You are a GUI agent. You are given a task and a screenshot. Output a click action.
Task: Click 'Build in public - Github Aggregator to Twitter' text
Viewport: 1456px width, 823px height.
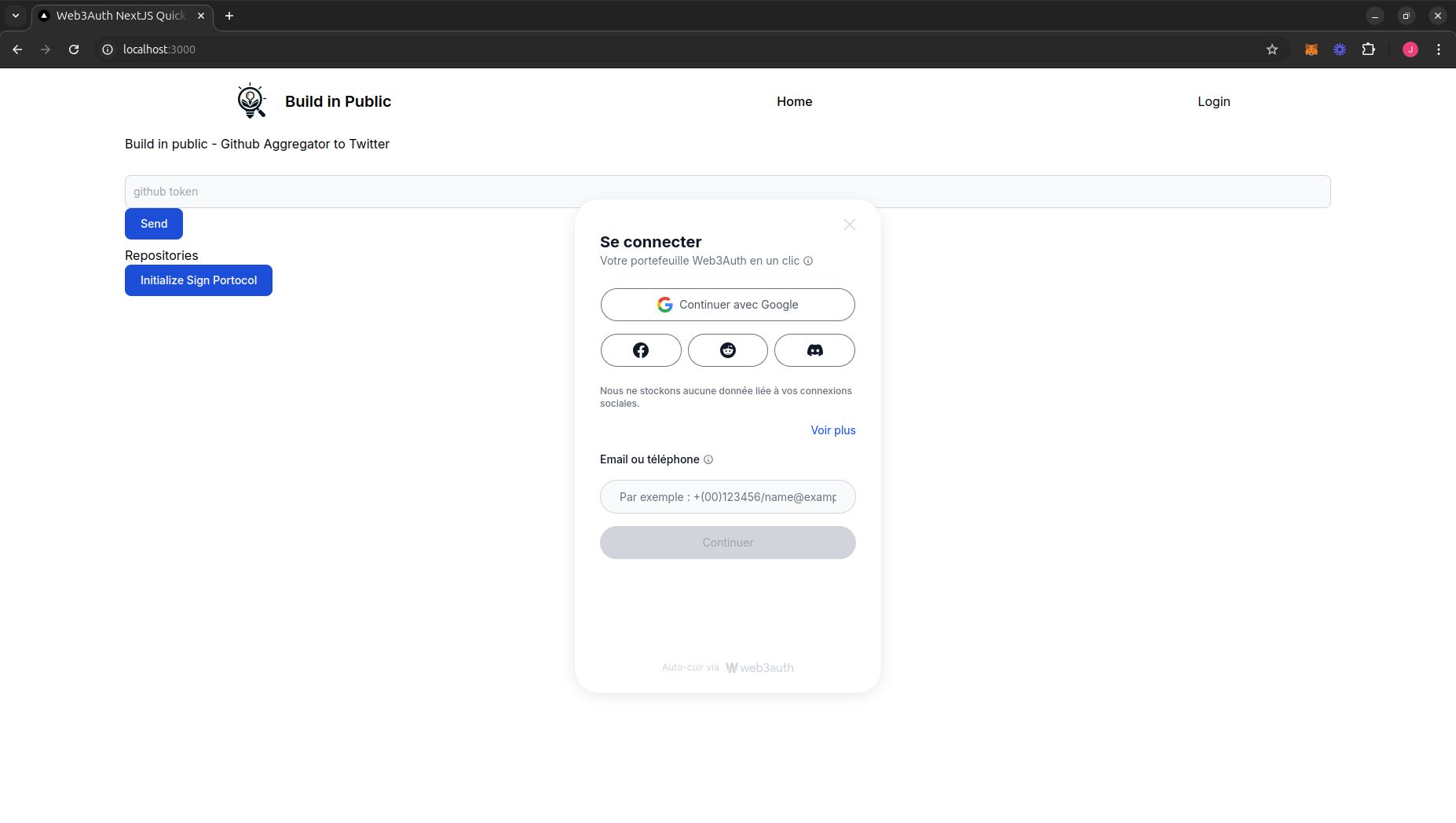(258, 144)
